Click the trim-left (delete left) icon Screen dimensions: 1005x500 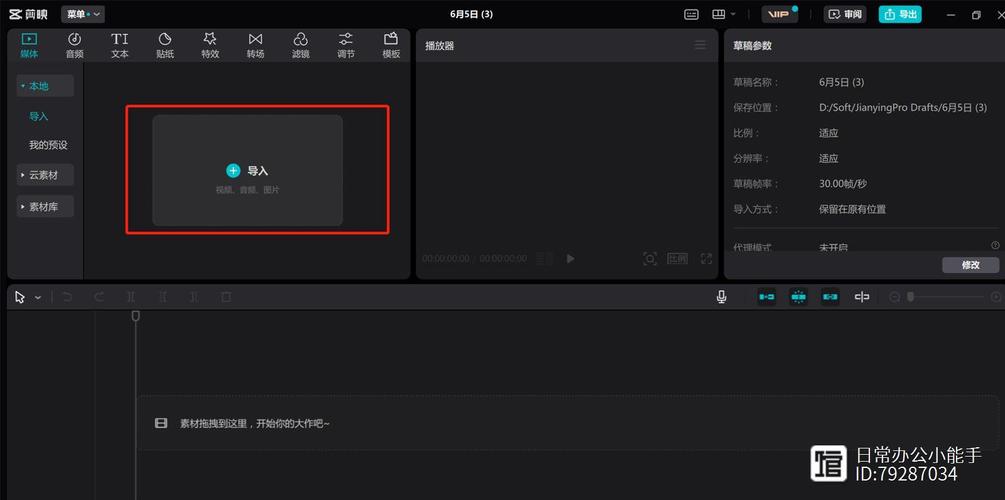163,297
